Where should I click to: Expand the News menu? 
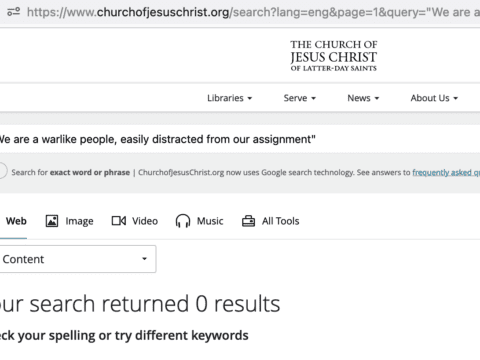[363, 98]
